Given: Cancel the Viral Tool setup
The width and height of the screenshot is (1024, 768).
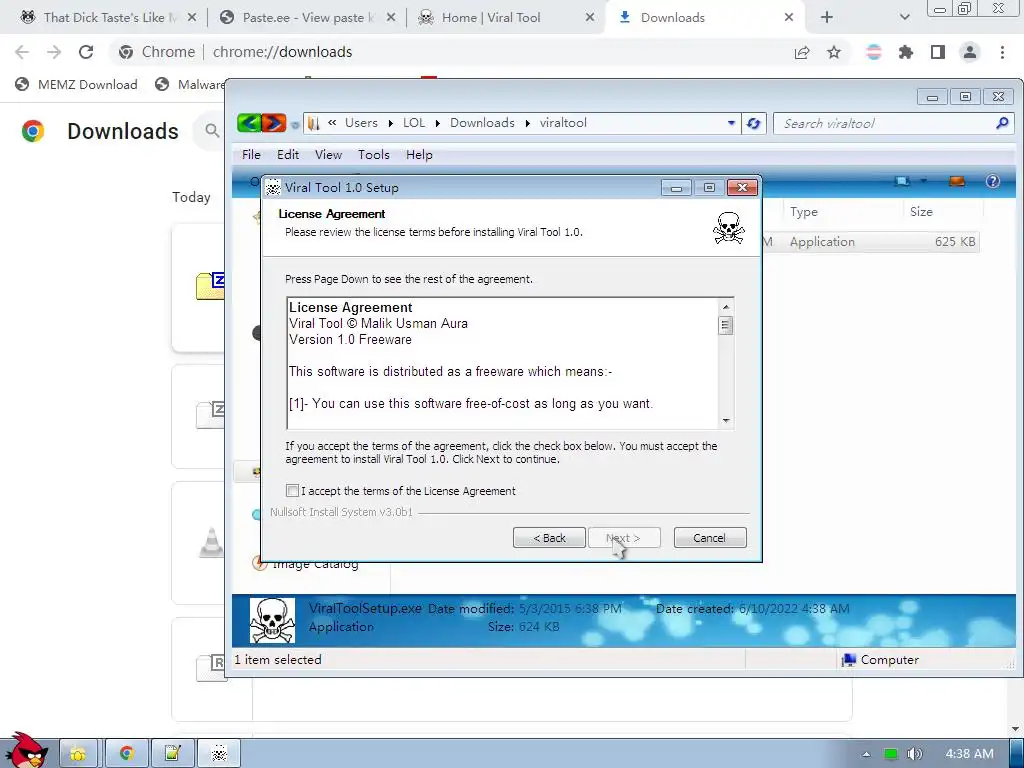Looking at the screenshot, I should (x=710, y=537).
